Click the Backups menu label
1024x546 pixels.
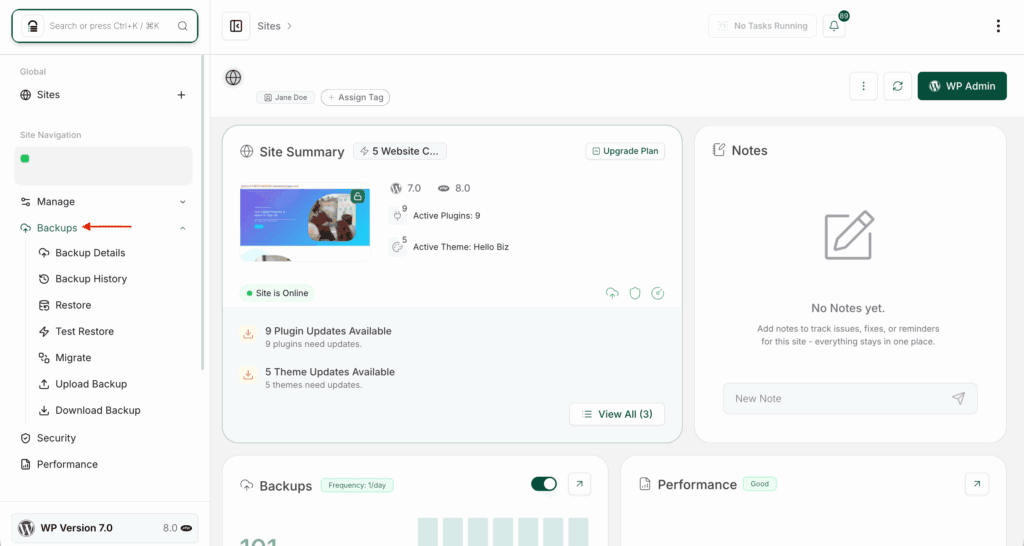click(x=57, y=228)
